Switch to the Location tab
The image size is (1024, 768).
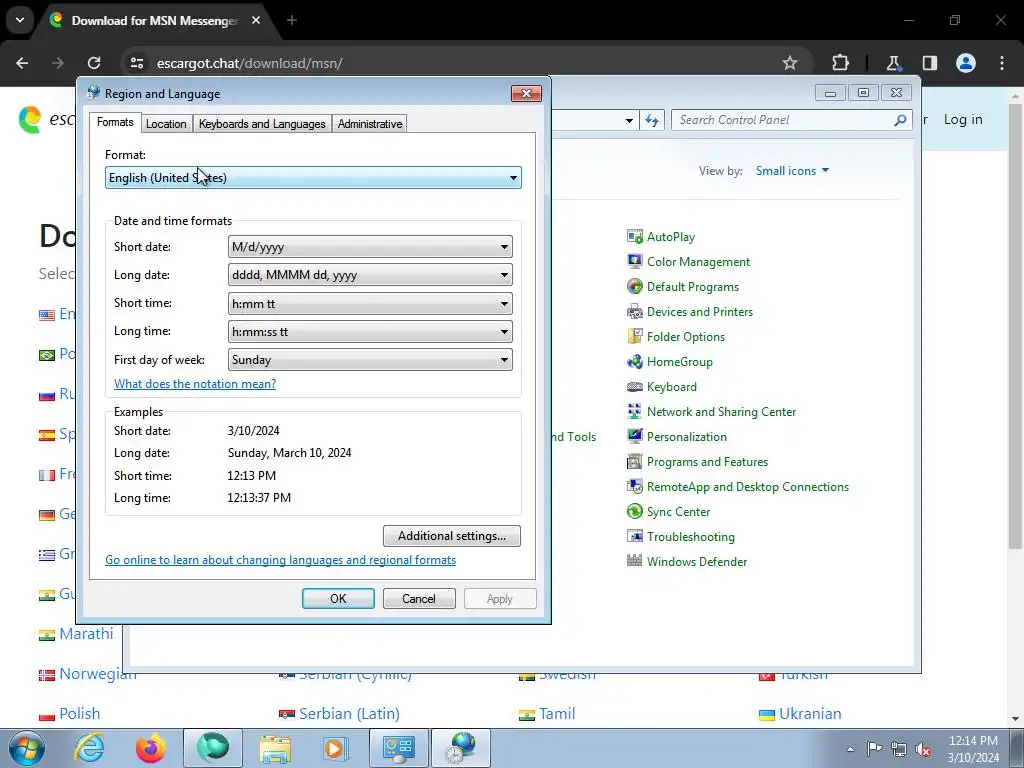166,123
